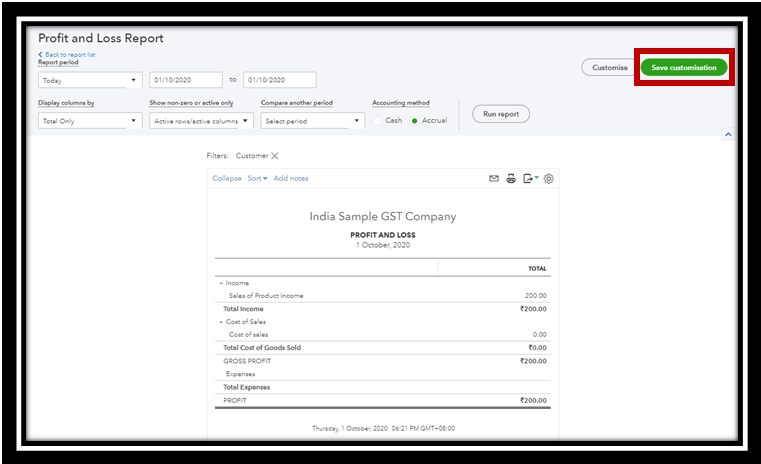Select Accrual accounting method
Image resolution: width=761 pixels, height=464 pixels.
click(414, 121)
